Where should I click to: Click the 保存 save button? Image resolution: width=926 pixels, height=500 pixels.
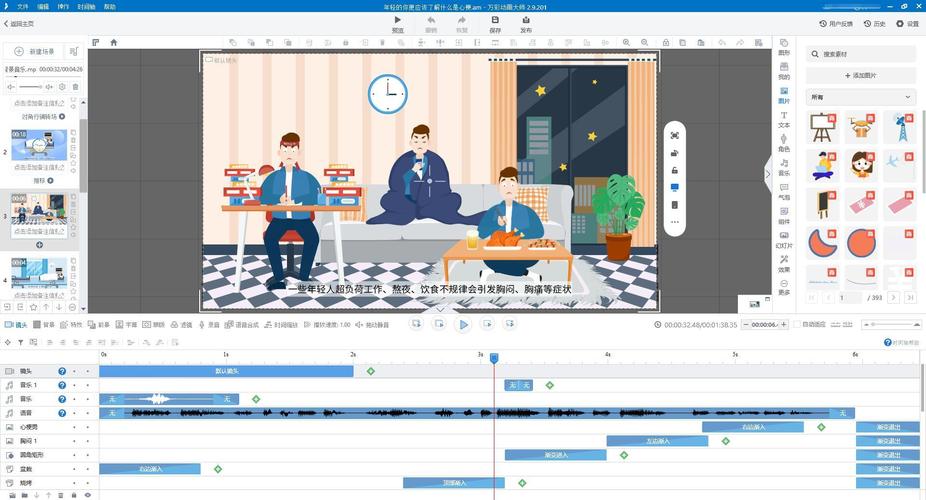tap(495, 24)
